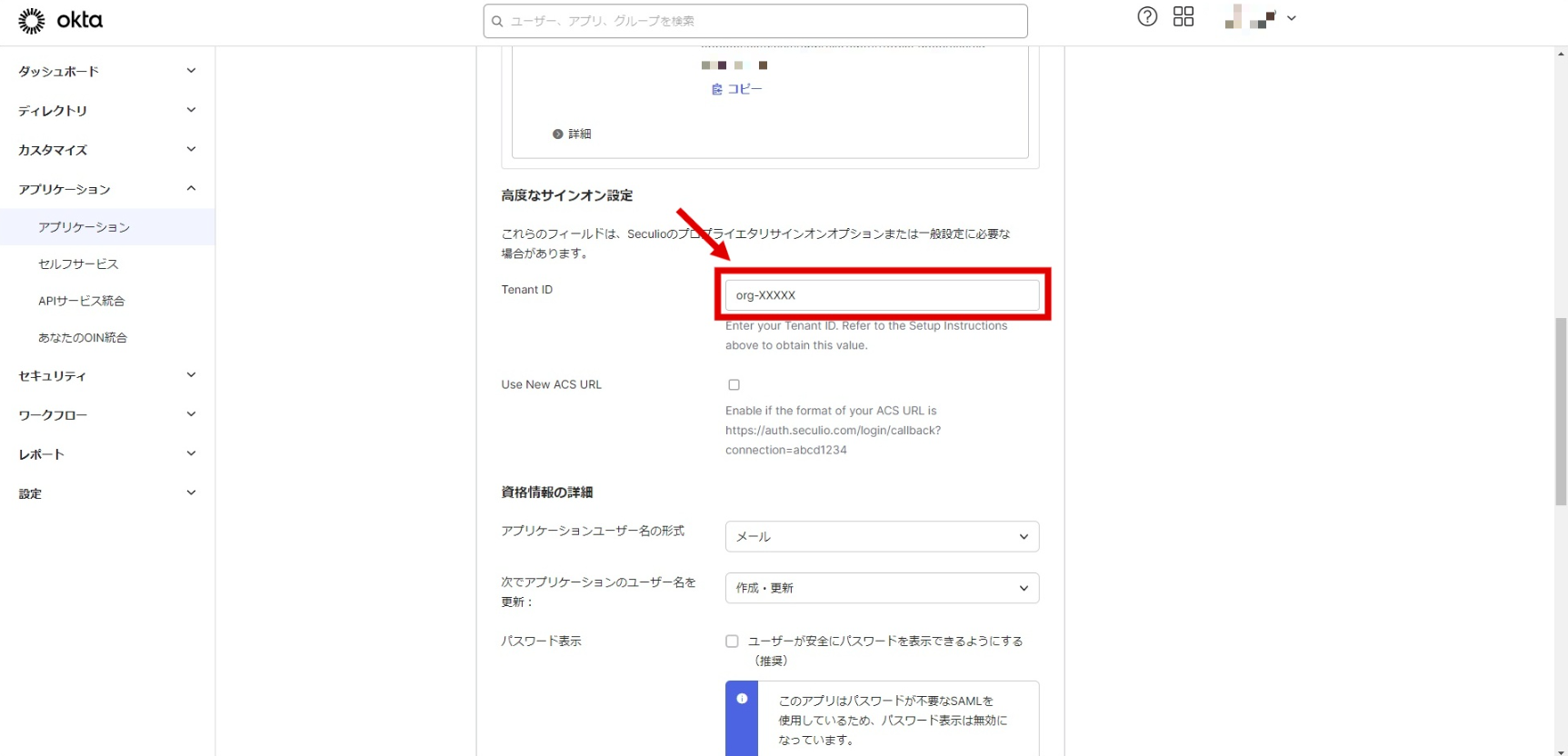
Task: Enable the Use New ACS URL checkbox
Action: click(x=734, y=384)
